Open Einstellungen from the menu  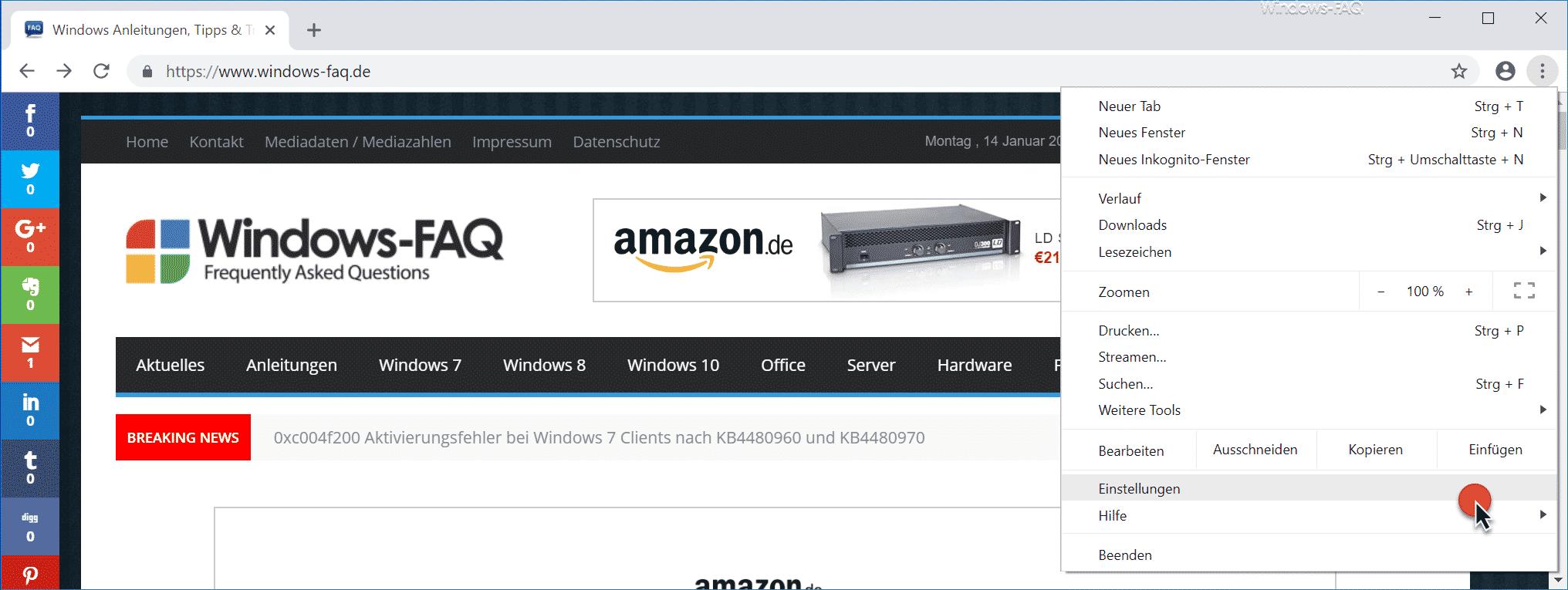pos(1309,488)
